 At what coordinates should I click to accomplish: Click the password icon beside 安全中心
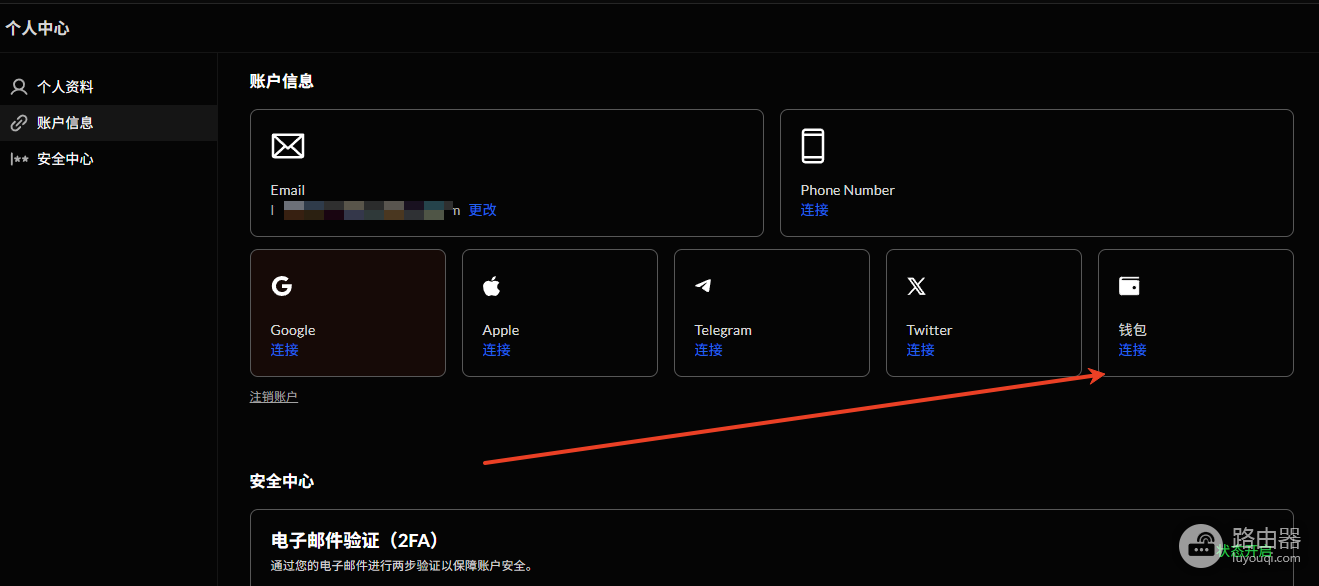click(19, 159)
